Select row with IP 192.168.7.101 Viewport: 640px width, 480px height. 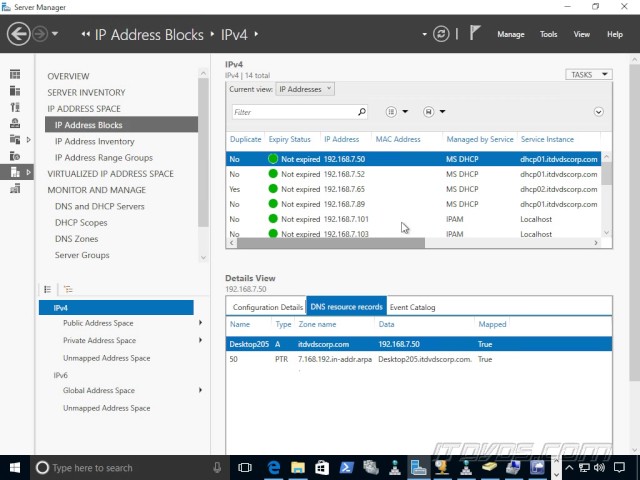coord(413,220)
